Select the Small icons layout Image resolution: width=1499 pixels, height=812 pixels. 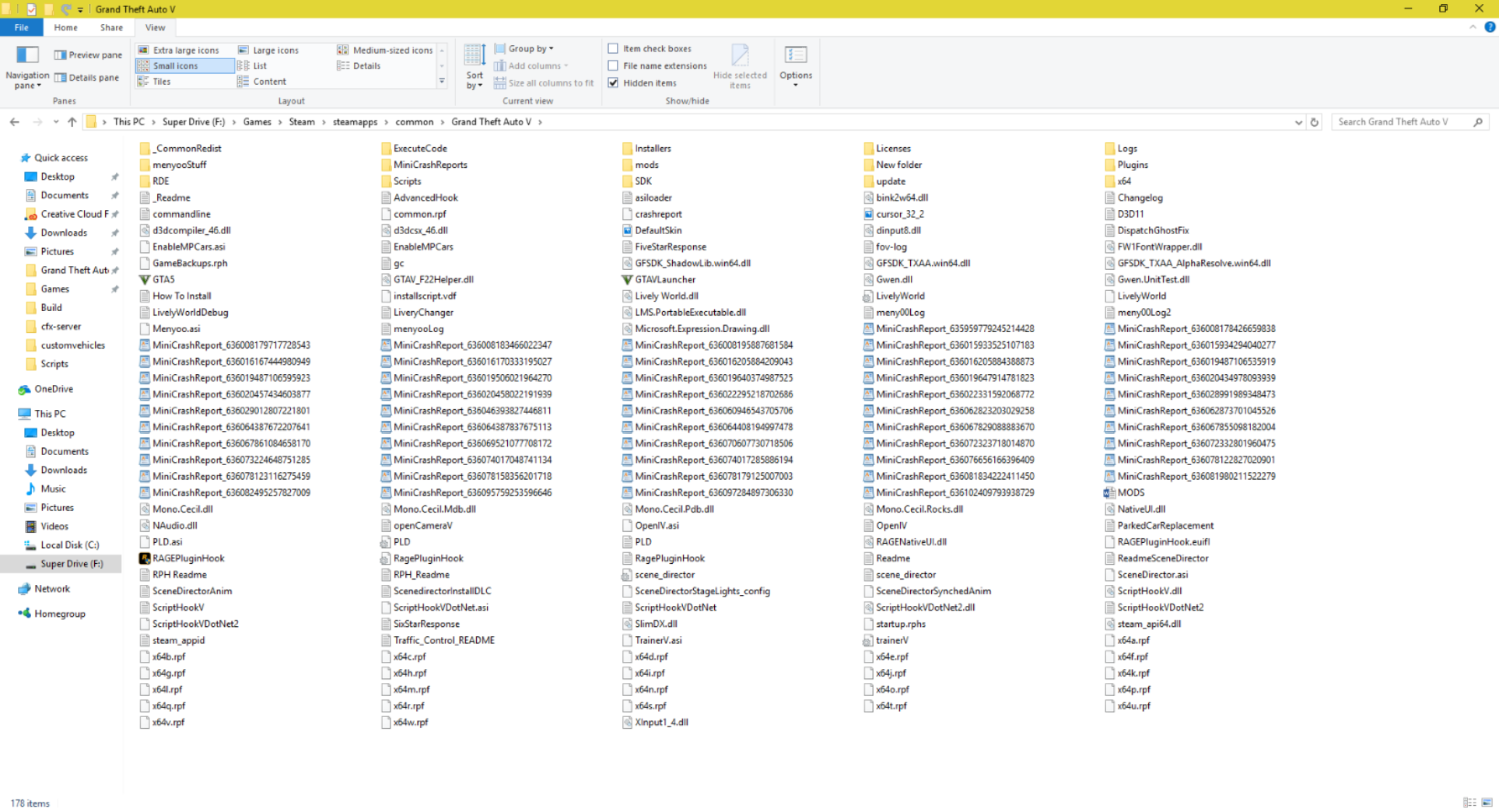(x=184, y=66)
